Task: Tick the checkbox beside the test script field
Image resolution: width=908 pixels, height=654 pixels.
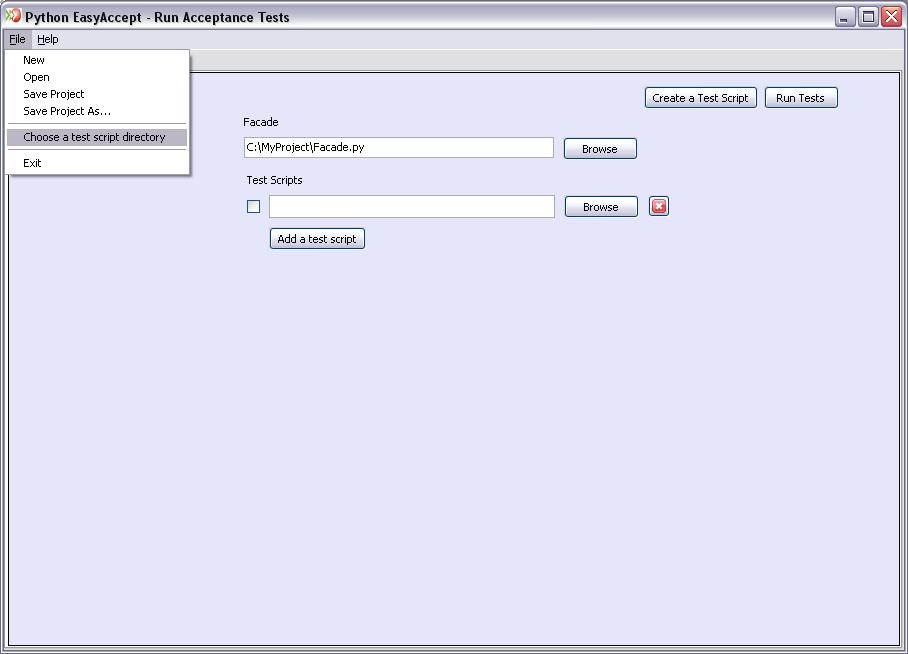Action: click(253, 207)
